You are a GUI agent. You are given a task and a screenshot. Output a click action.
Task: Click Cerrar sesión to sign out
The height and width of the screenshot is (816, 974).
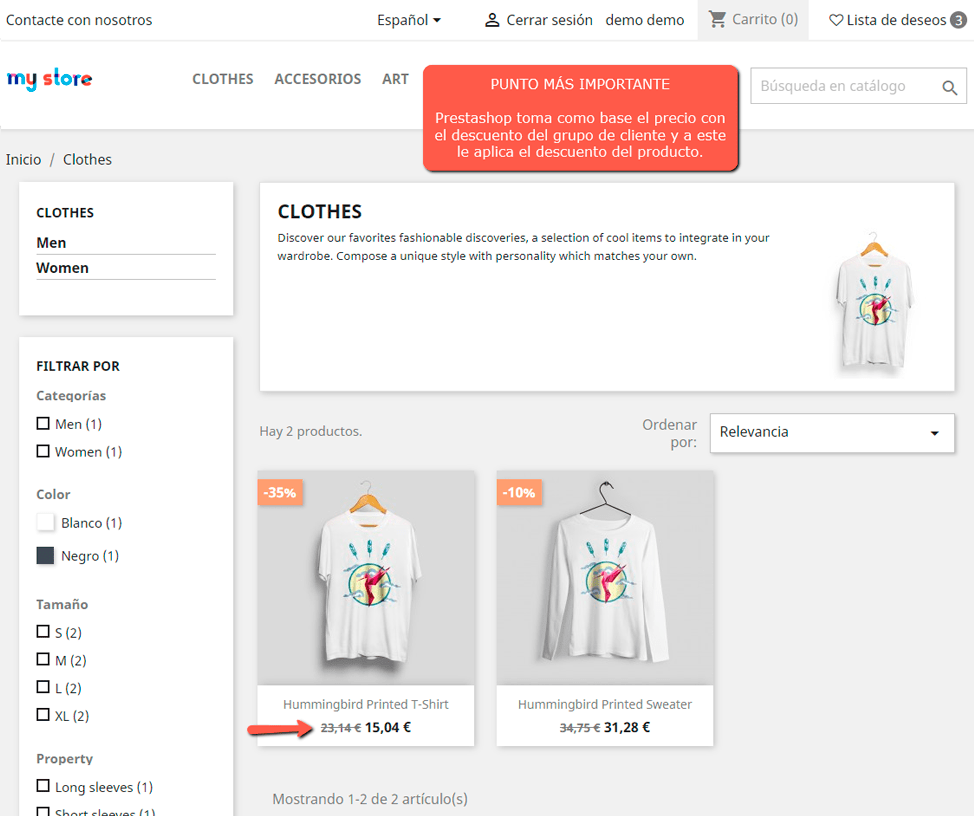[549, 20]
